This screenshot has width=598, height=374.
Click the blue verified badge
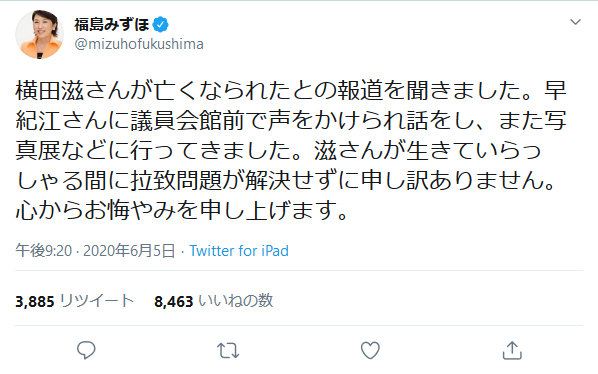click(x=161, y=25)
